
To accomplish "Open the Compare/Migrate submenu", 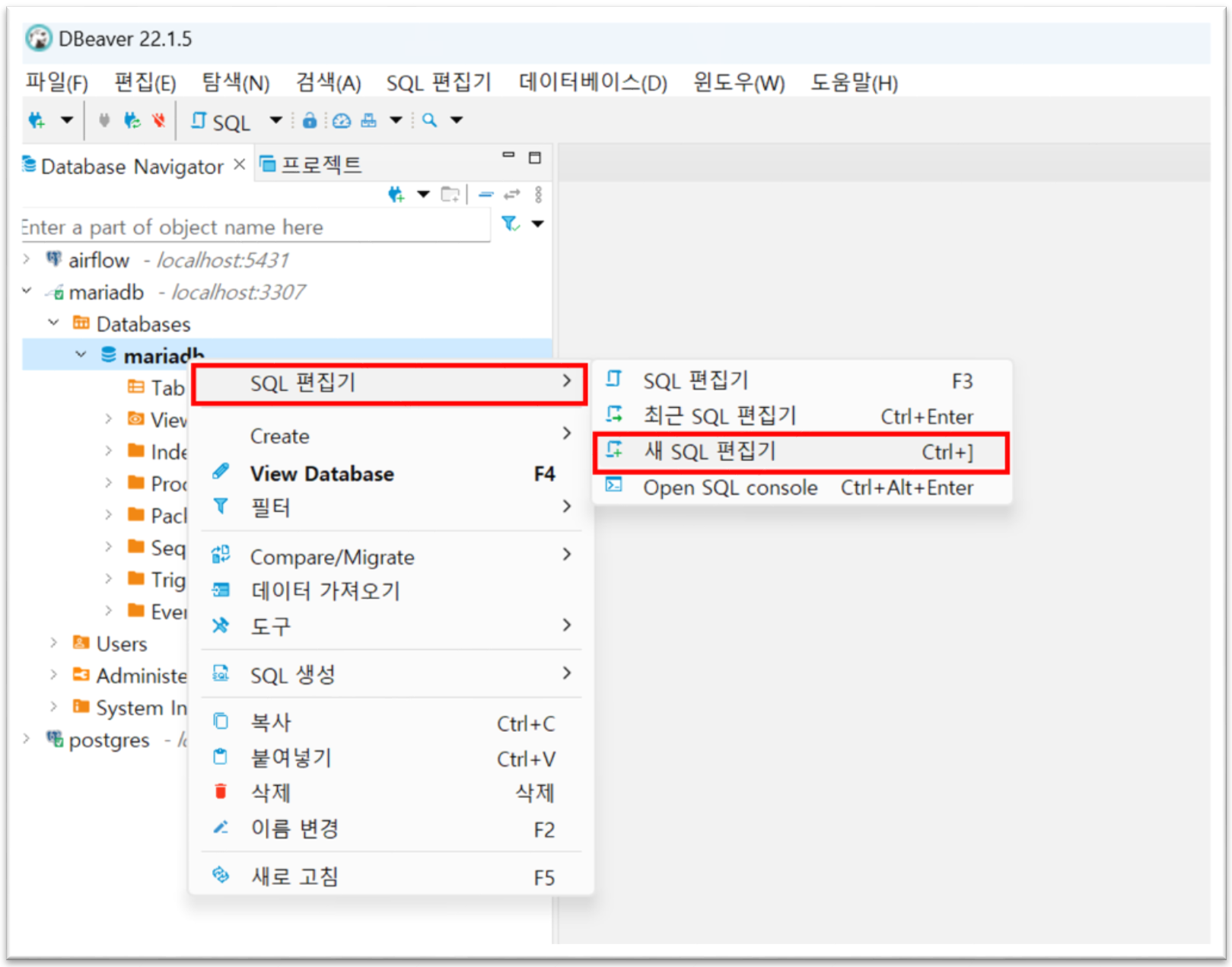I will 390,557.
